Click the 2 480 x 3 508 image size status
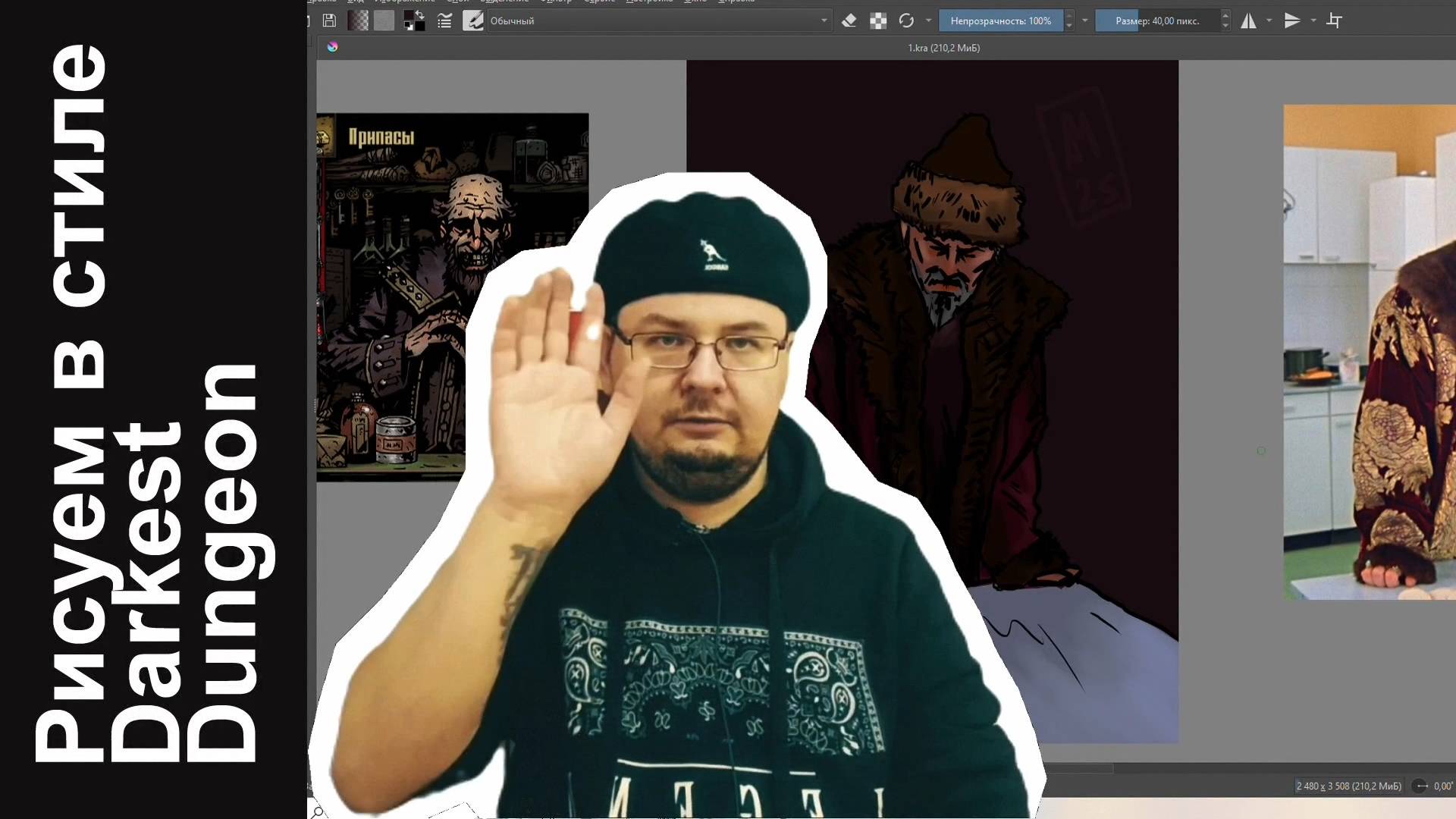The width and height of the screenshot is (1456, 819). point(1348,786)
